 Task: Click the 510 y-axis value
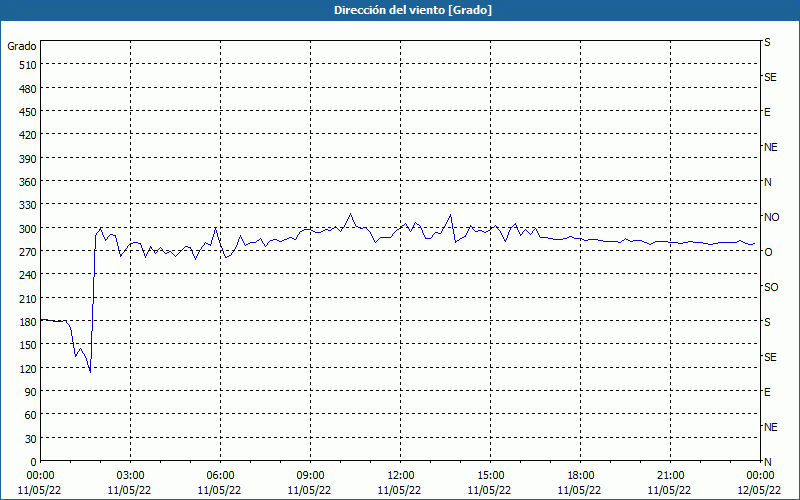(28, 65)
